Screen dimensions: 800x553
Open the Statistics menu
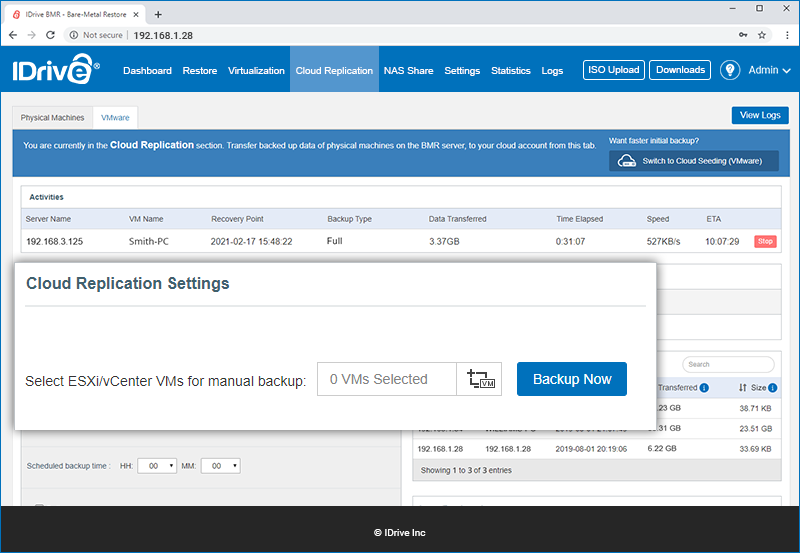point(511,70)
